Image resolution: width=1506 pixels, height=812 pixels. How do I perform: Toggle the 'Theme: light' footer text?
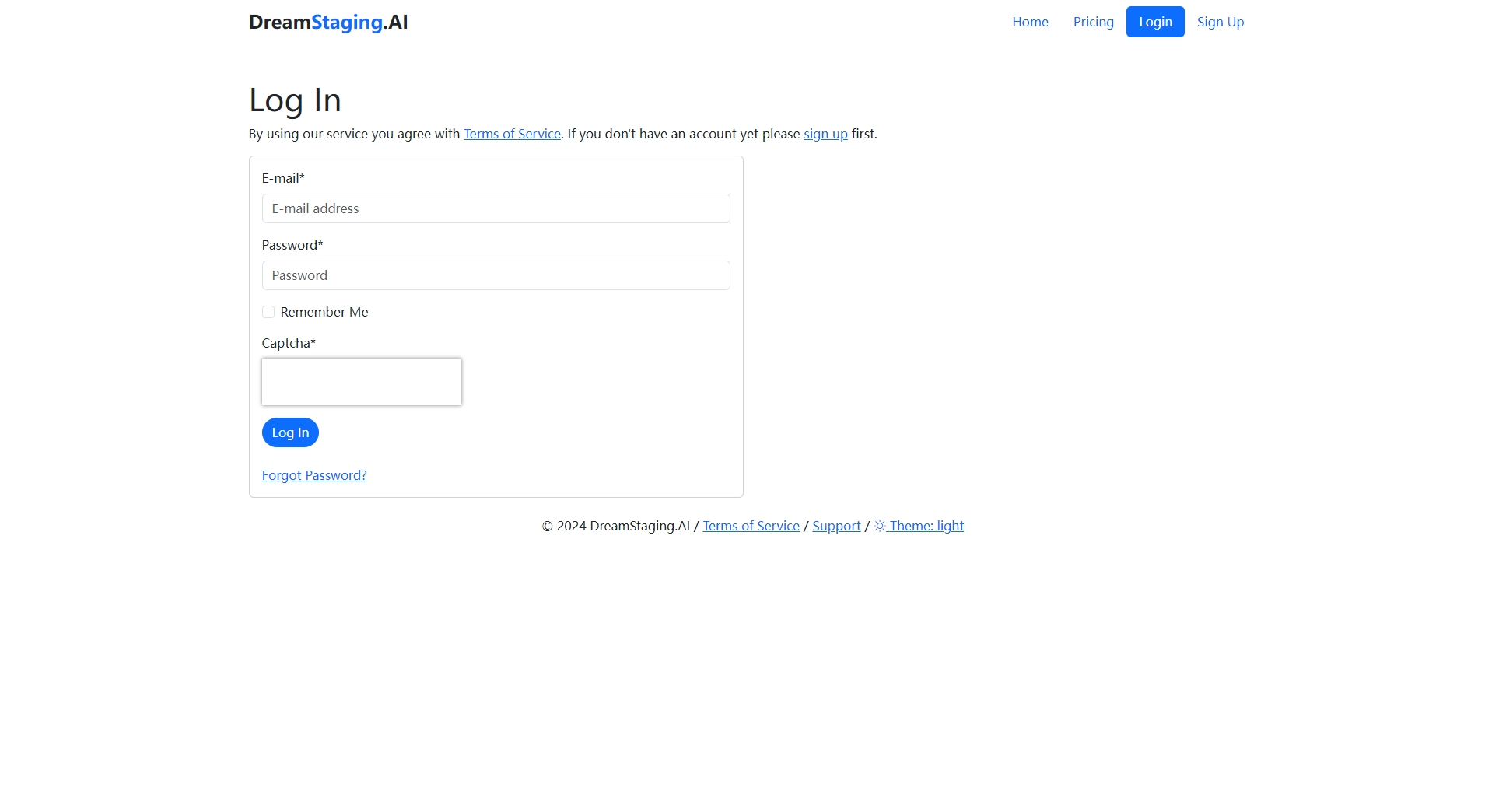click(926, 526)
